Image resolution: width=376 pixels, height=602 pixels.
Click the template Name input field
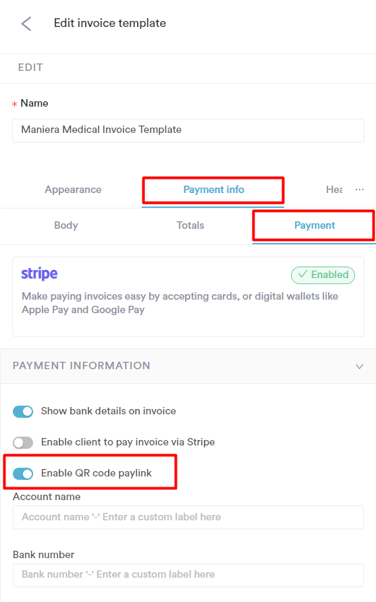click(x=188, y=131)
